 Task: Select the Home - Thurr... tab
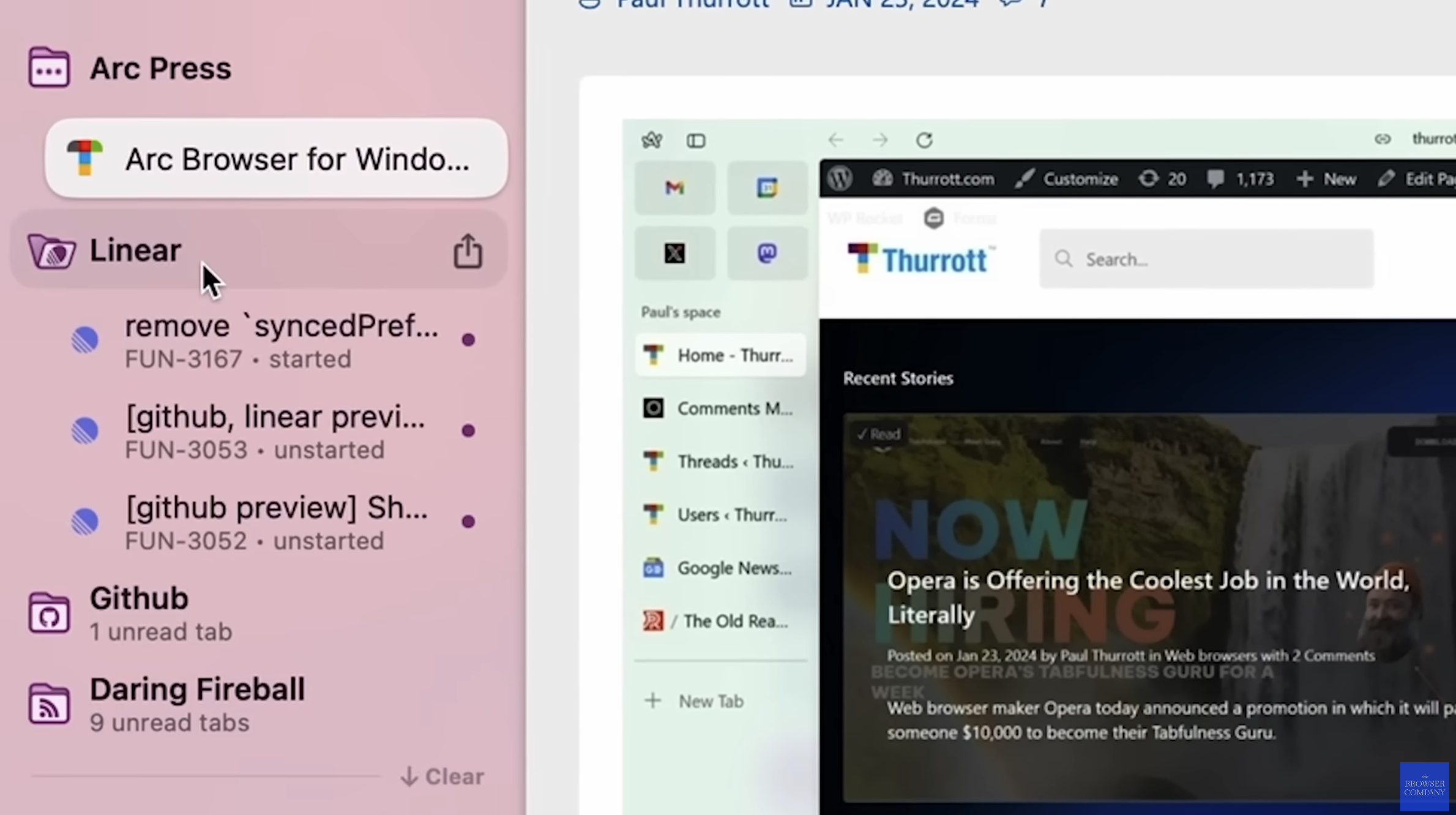[x=720, y=355]
